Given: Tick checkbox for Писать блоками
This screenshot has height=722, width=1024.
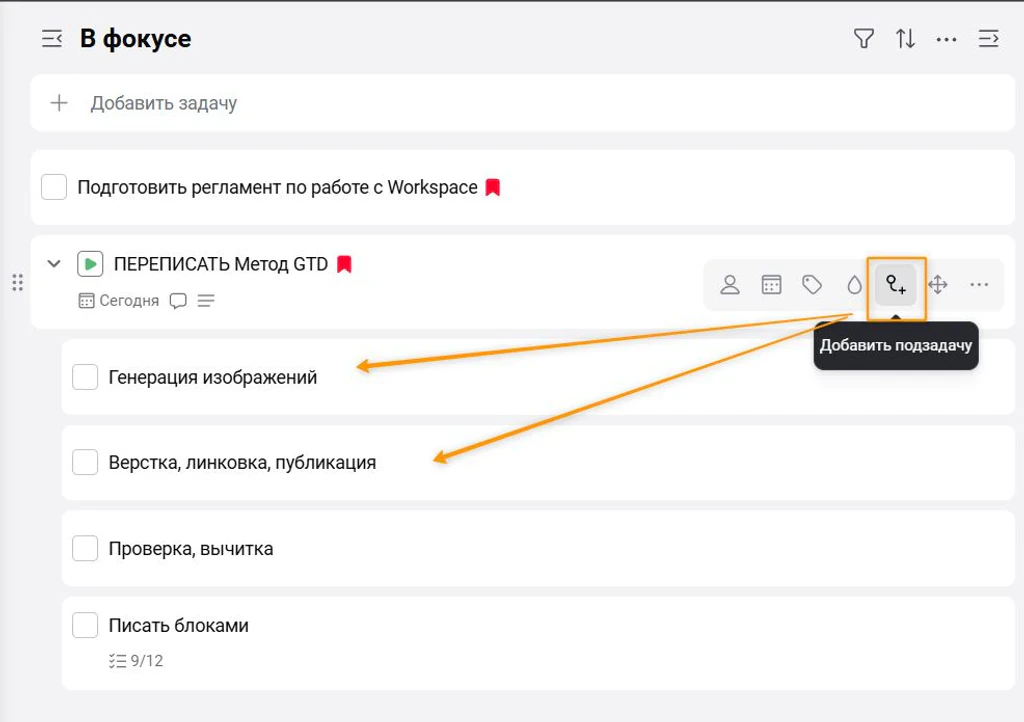Looking at the screenshot, I should 85,625.
